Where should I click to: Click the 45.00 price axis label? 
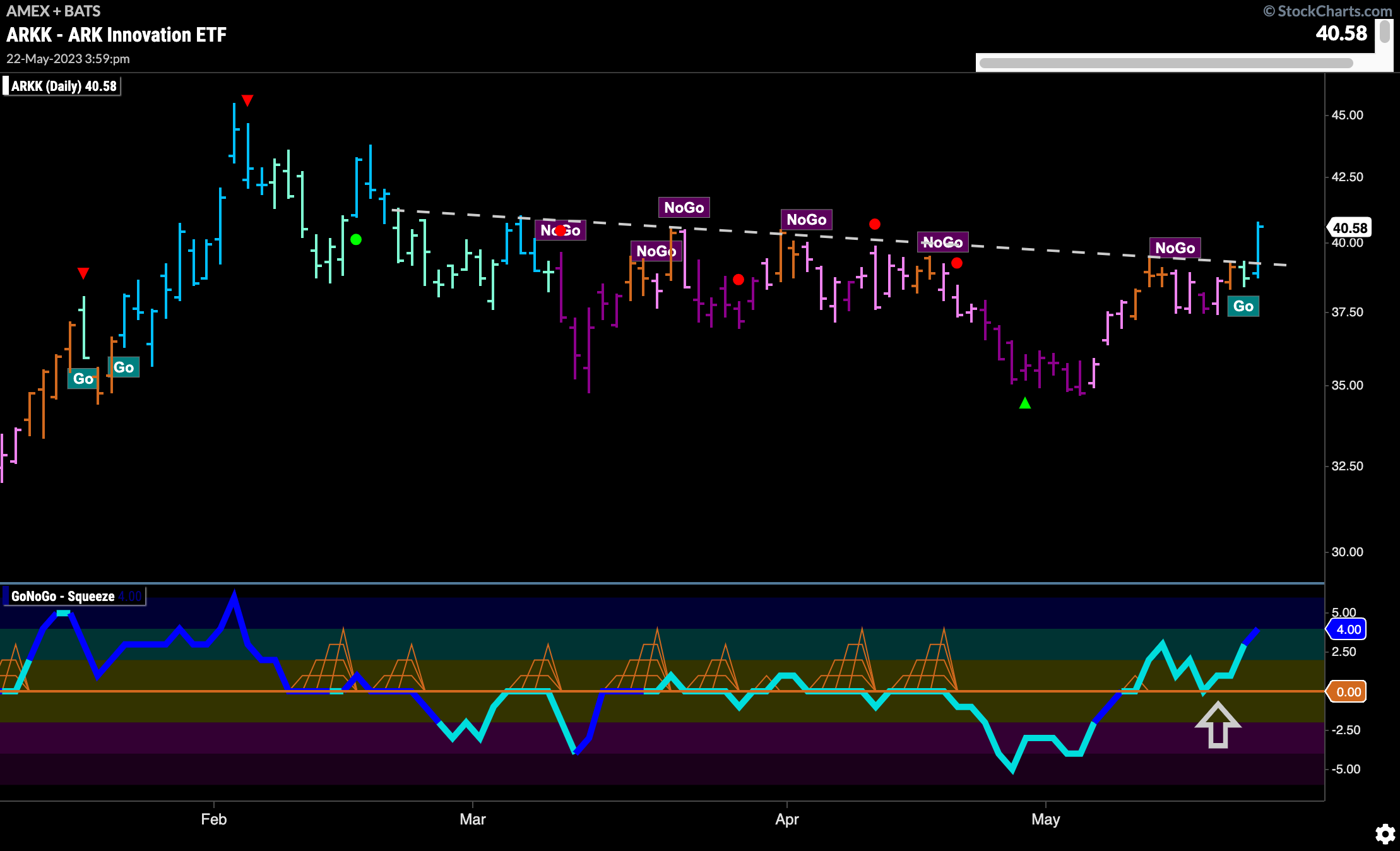pyautogui.click(x=1348, y=115)
